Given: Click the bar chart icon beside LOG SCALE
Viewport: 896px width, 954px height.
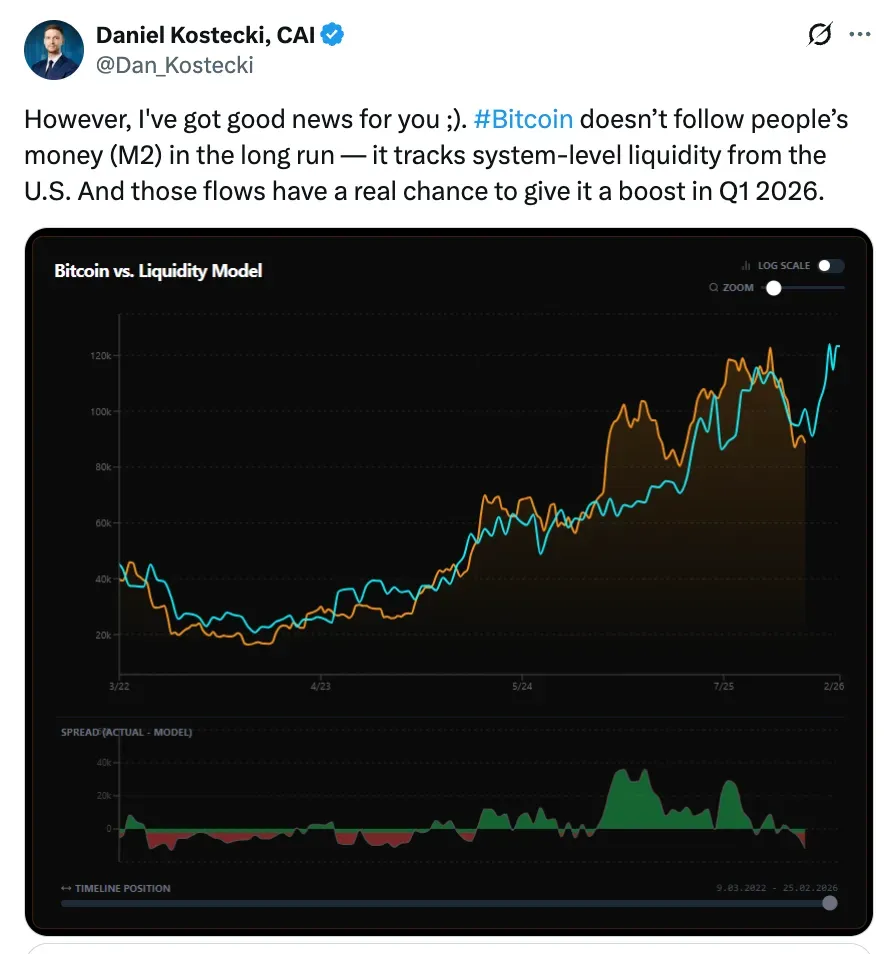Looking at the screenshot, I should pyautogui.click(x=744, y=265).
